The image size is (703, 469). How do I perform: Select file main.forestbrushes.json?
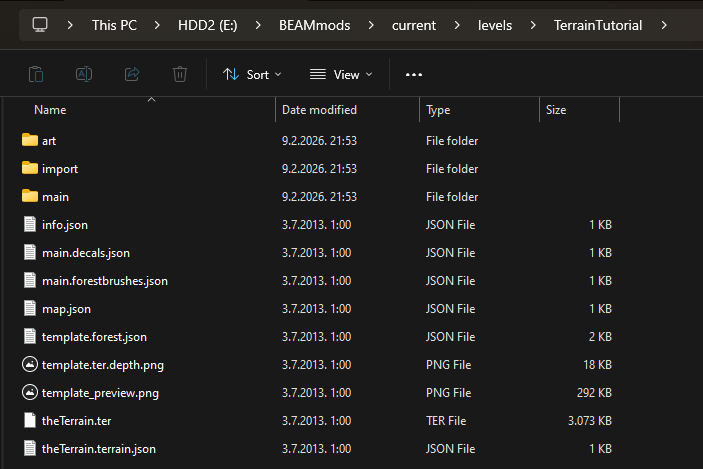[x=104, y=281]
